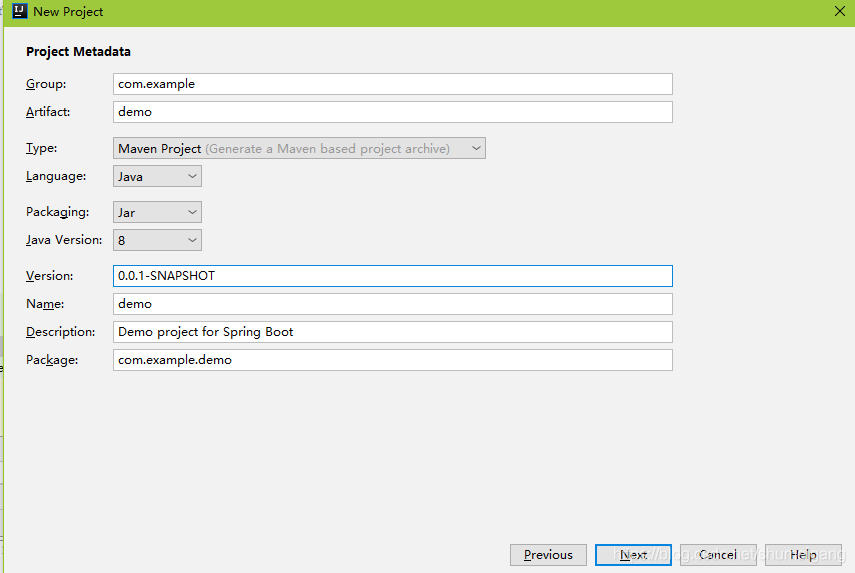Open Help for the dialog
Screen dimensions: 855x573
[803, 555]
